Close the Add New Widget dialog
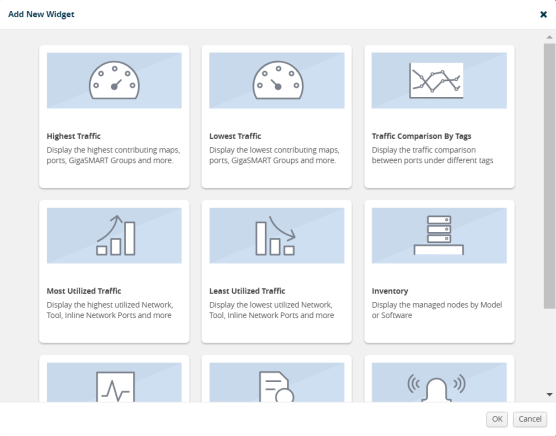The height and width of the screenshot is (436, 556). [x=543, y=14]
